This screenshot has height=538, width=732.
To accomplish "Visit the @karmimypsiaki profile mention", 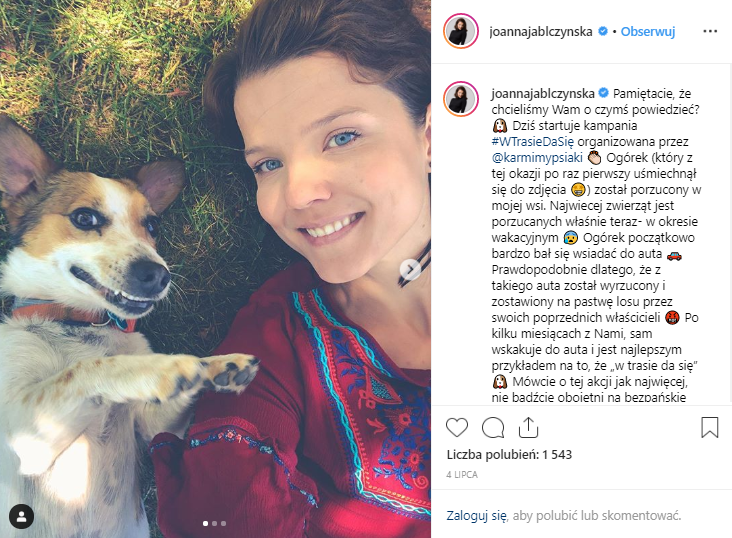I will click(x=537, y=157).
